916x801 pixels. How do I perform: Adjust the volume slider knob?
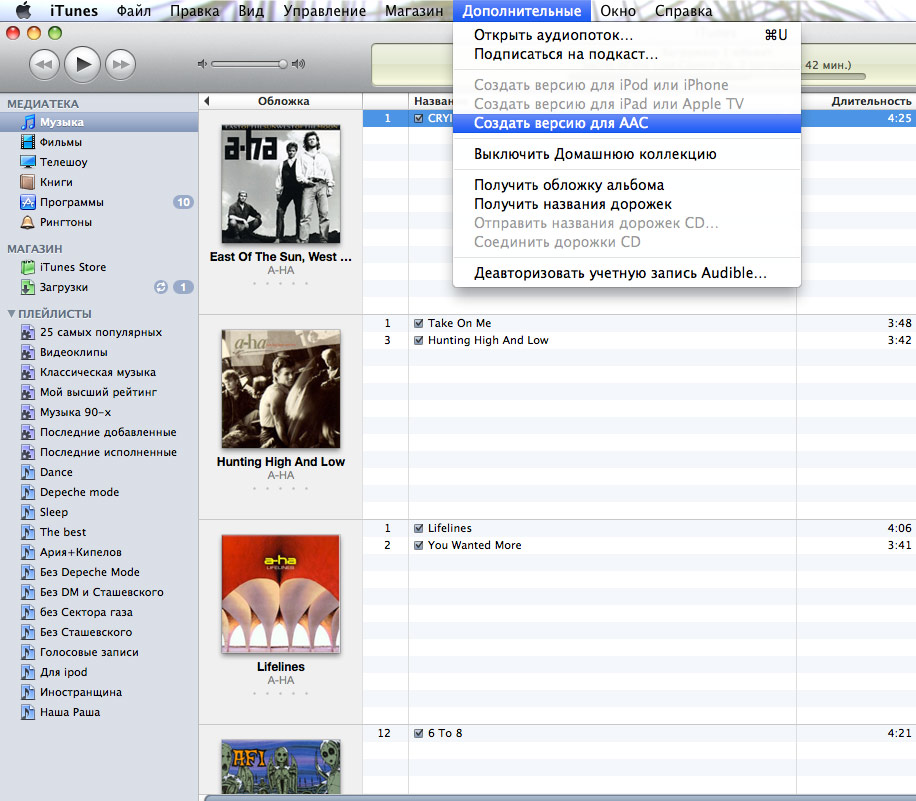pos(283,64)
